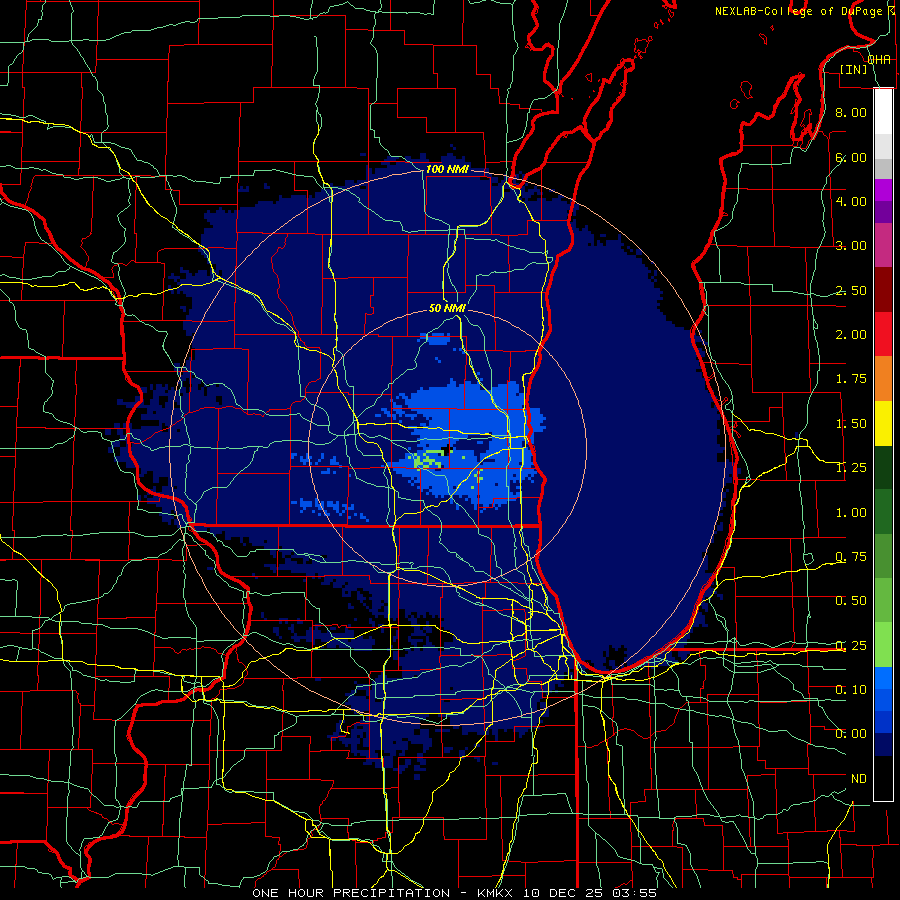Click the "0.75" legend value
The image size is (900, 900).
pos(850,557)
